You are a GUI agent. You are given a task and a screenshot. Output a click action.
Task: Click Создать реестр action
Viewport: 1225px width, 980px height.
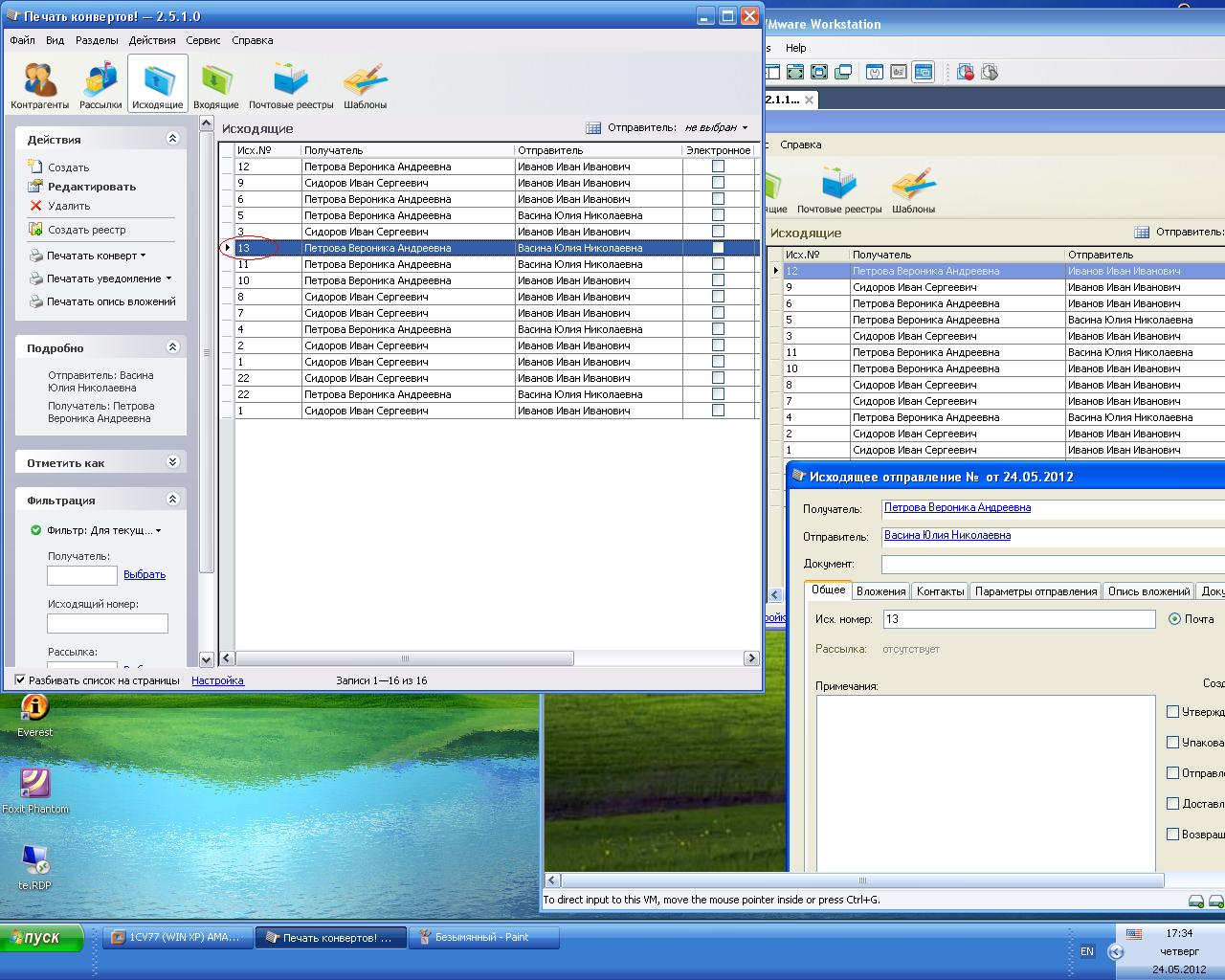[86, 230]
